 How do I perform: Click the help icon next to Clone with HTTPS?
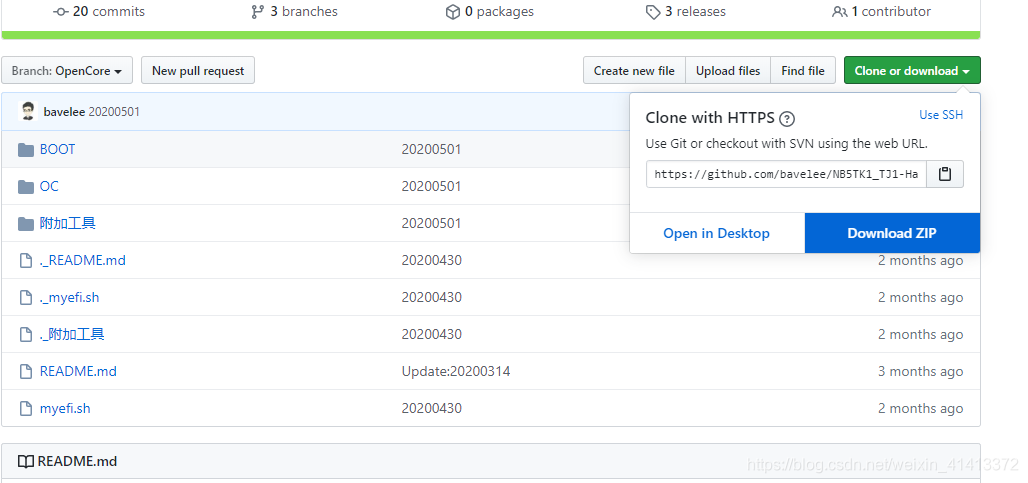click(x=787, y=119)
